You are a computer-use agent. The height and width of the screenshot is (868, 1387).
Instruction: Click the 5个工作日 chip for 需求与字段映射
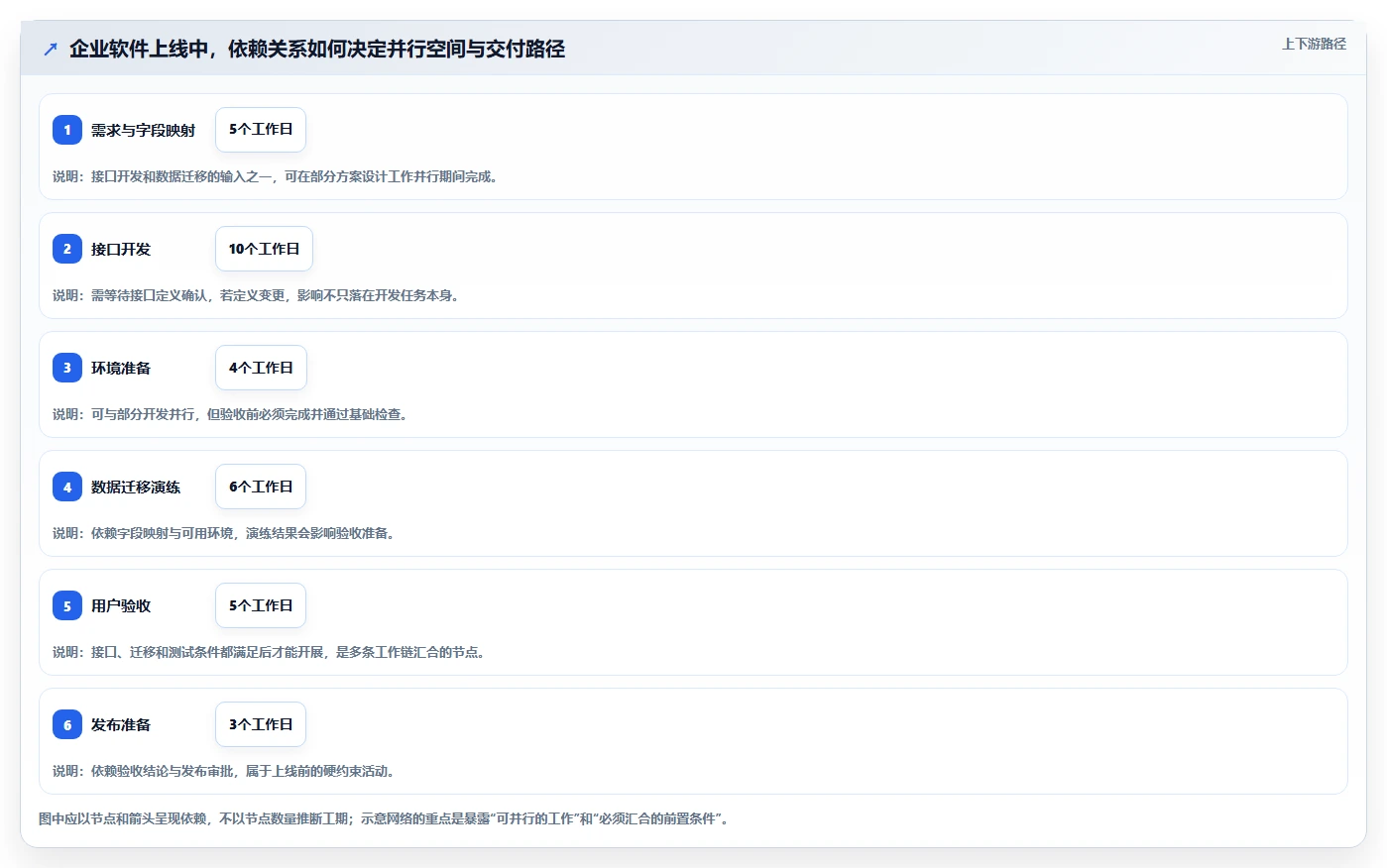(261, 130)
